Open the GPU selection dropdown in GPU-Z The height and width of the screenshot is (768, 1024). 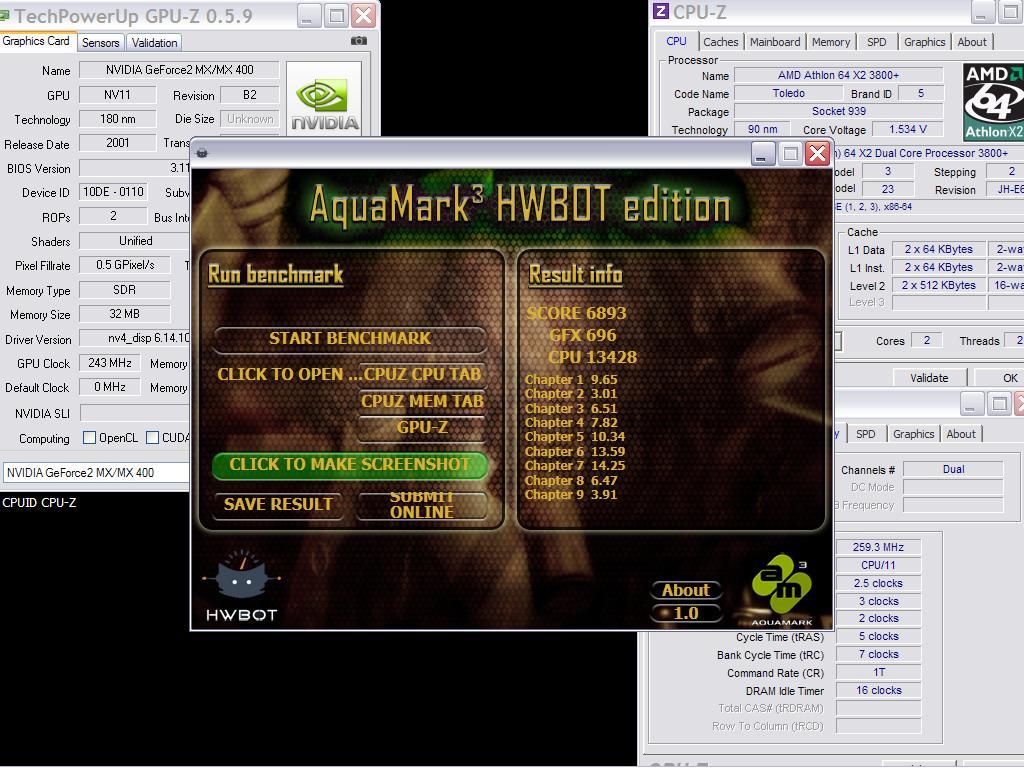click(x=96, y=472)
